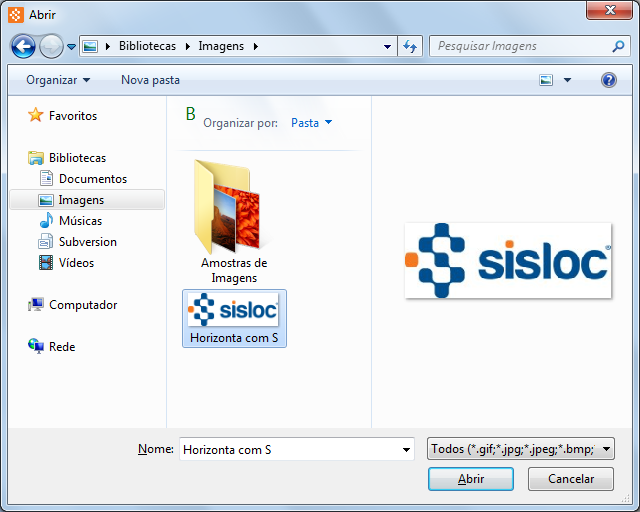Click the library icon in address bar
The height and width of the screenshot is (512, 640).
[x=90, y=47]
